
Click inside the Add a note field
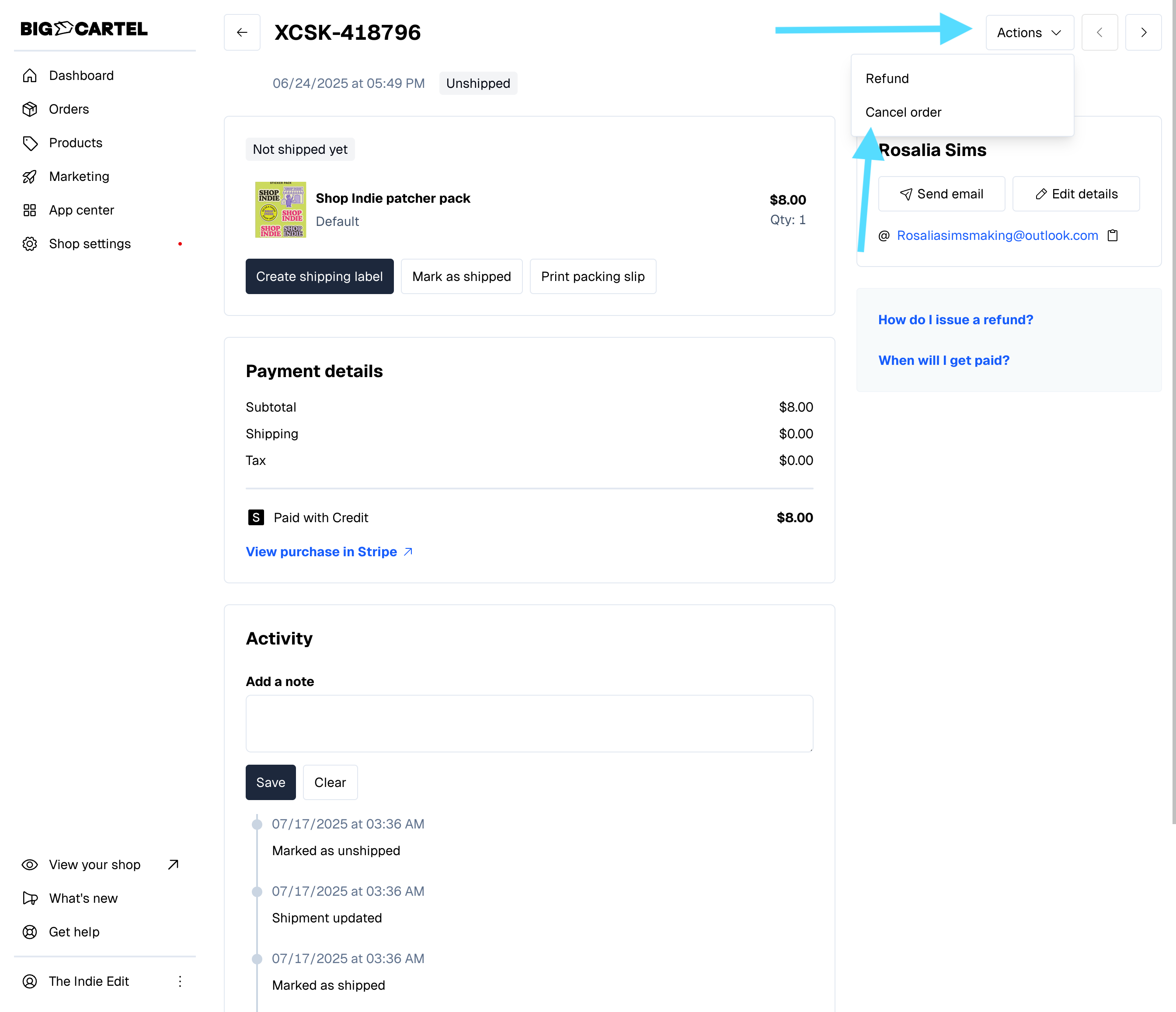point(529,724)
